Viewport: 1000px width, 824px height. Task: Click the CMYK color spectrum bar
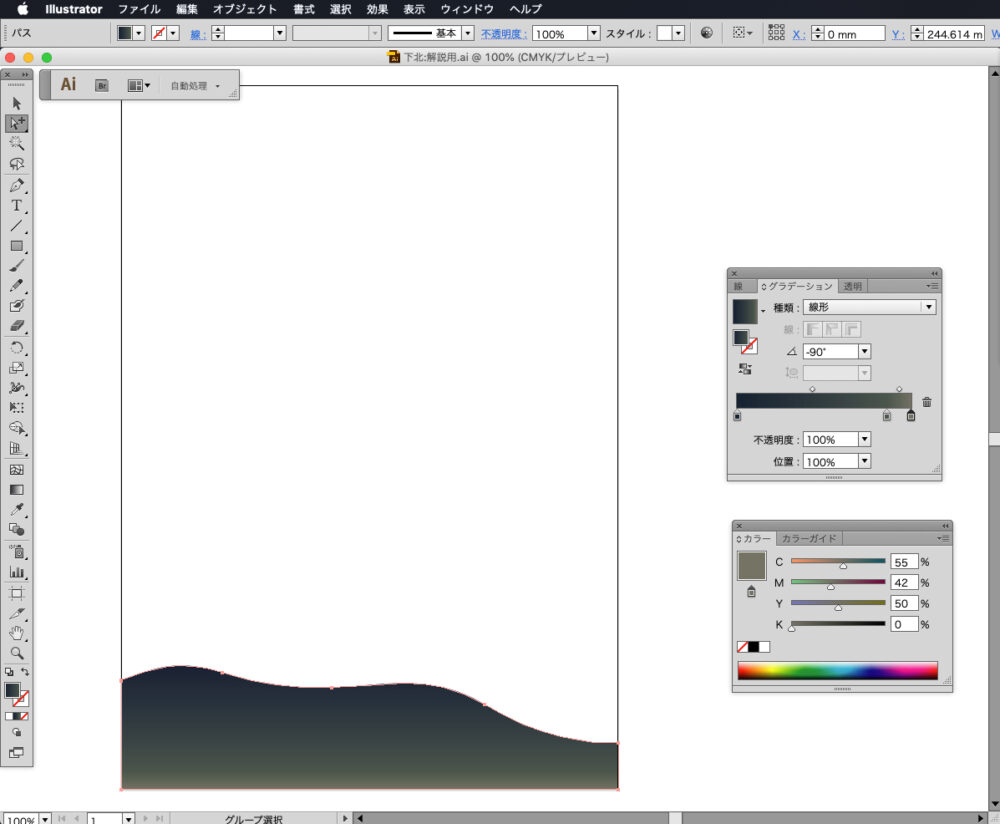[x=837, y=670]
